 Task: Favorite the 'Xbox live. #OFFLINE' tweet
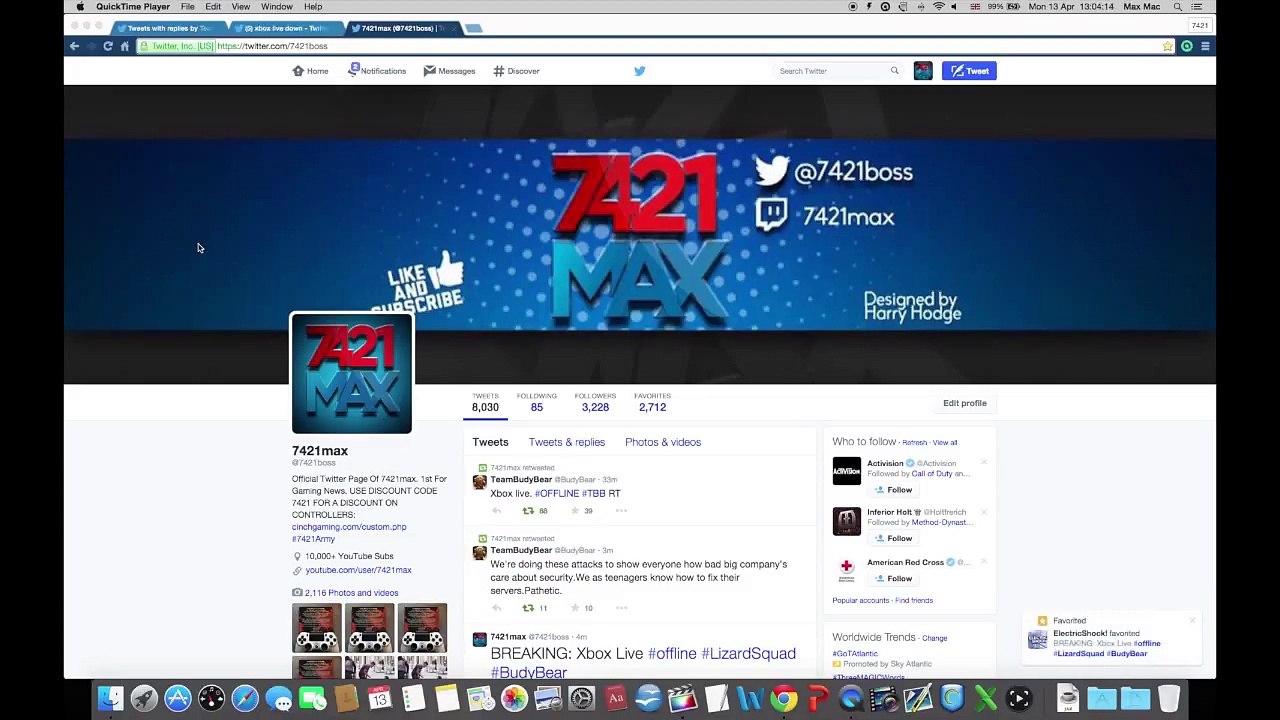tap(575, 511)
